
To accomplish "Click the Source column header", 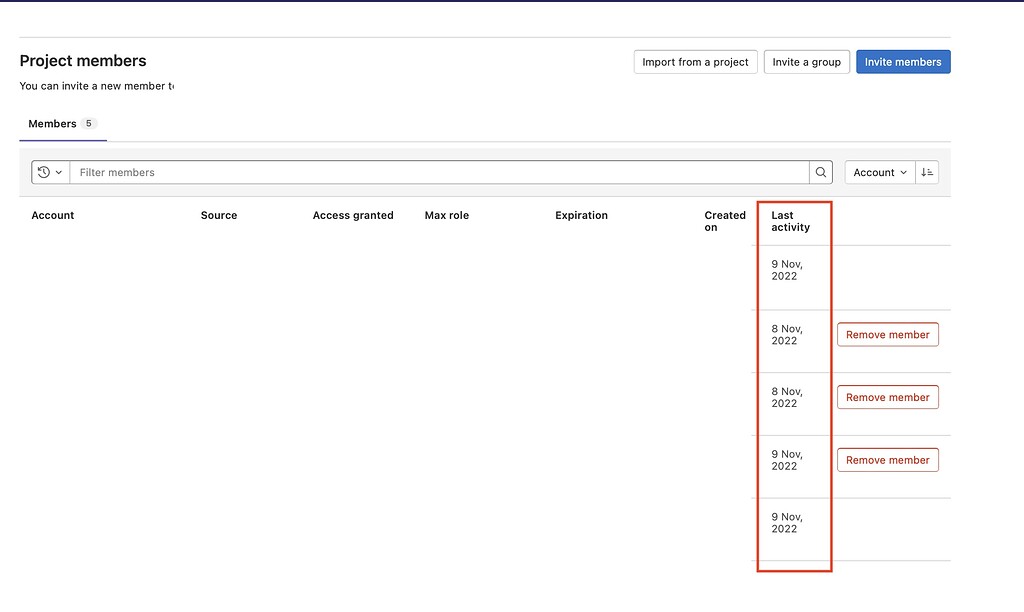I will [218, 215].
